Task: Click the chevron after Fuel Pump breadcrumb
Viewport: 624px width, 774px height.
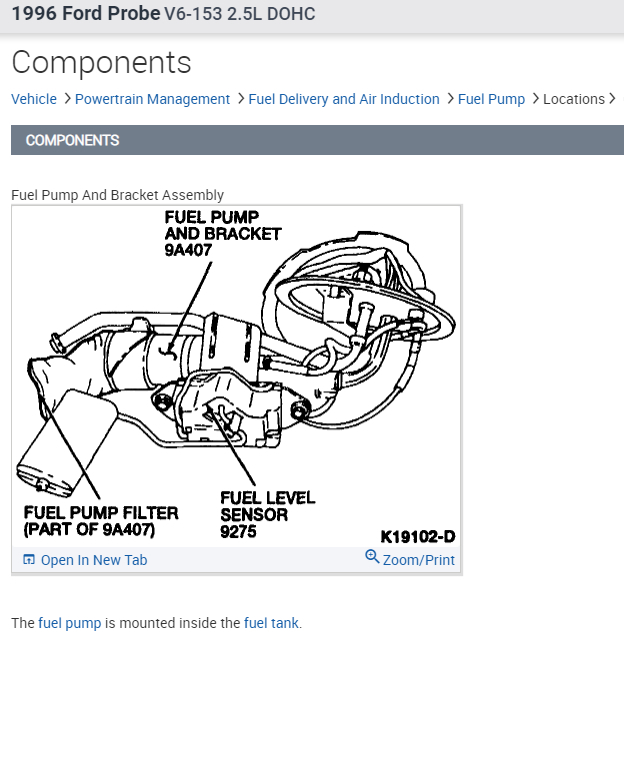Action: tap(536, 99)
